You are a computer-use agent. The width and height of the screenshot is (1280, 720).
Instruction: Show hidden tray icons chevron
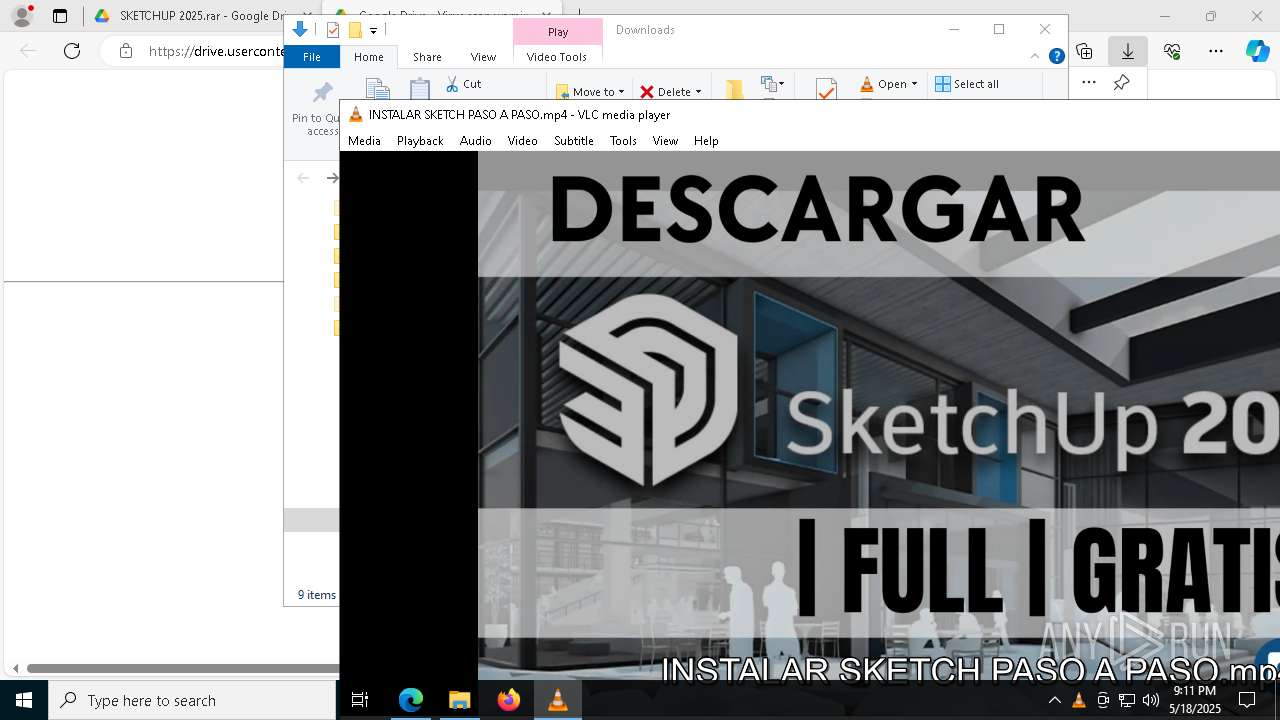point(1054,700)
